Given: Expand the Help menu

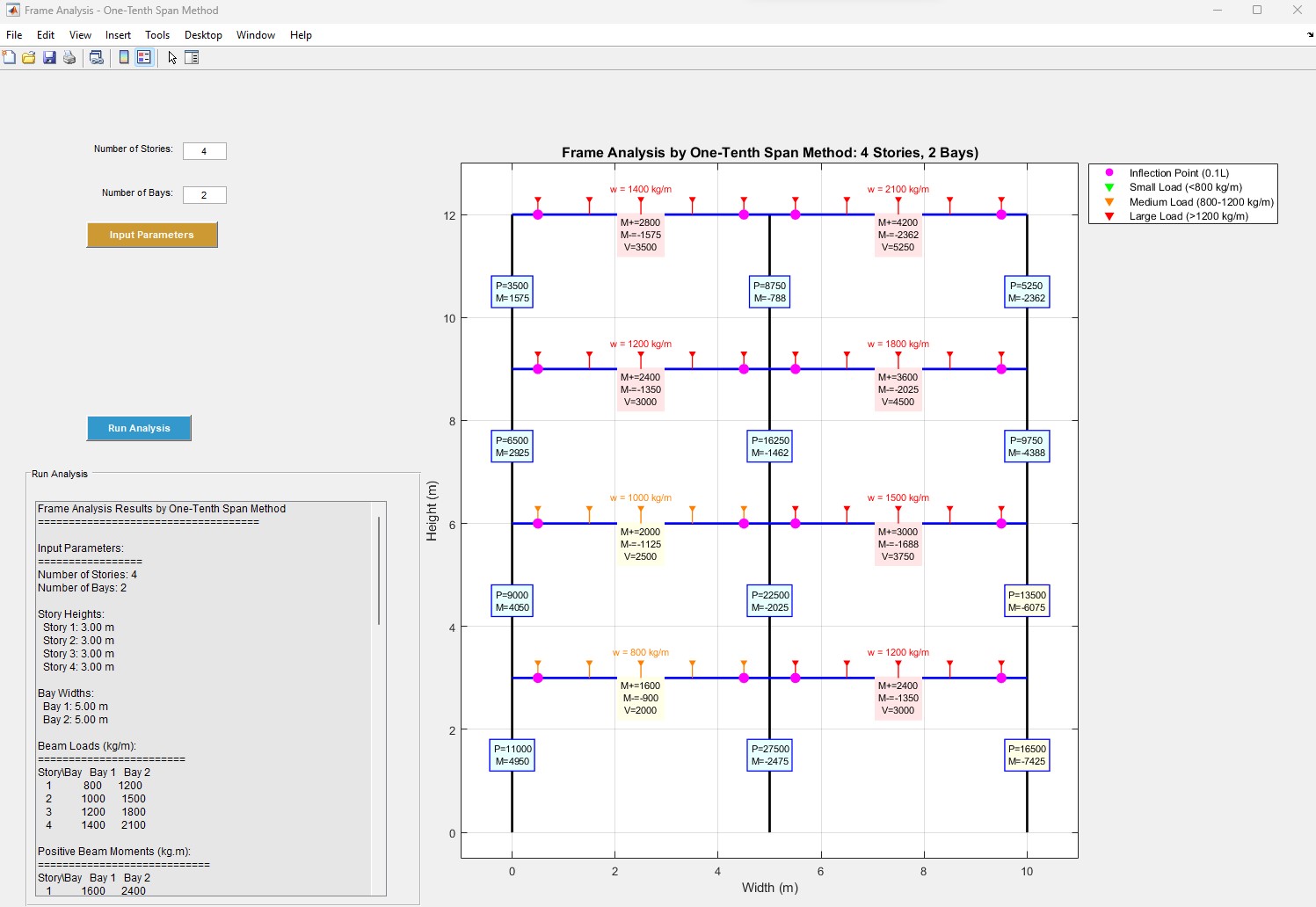Looking at the screenshot, I should (x=301, y=35).
